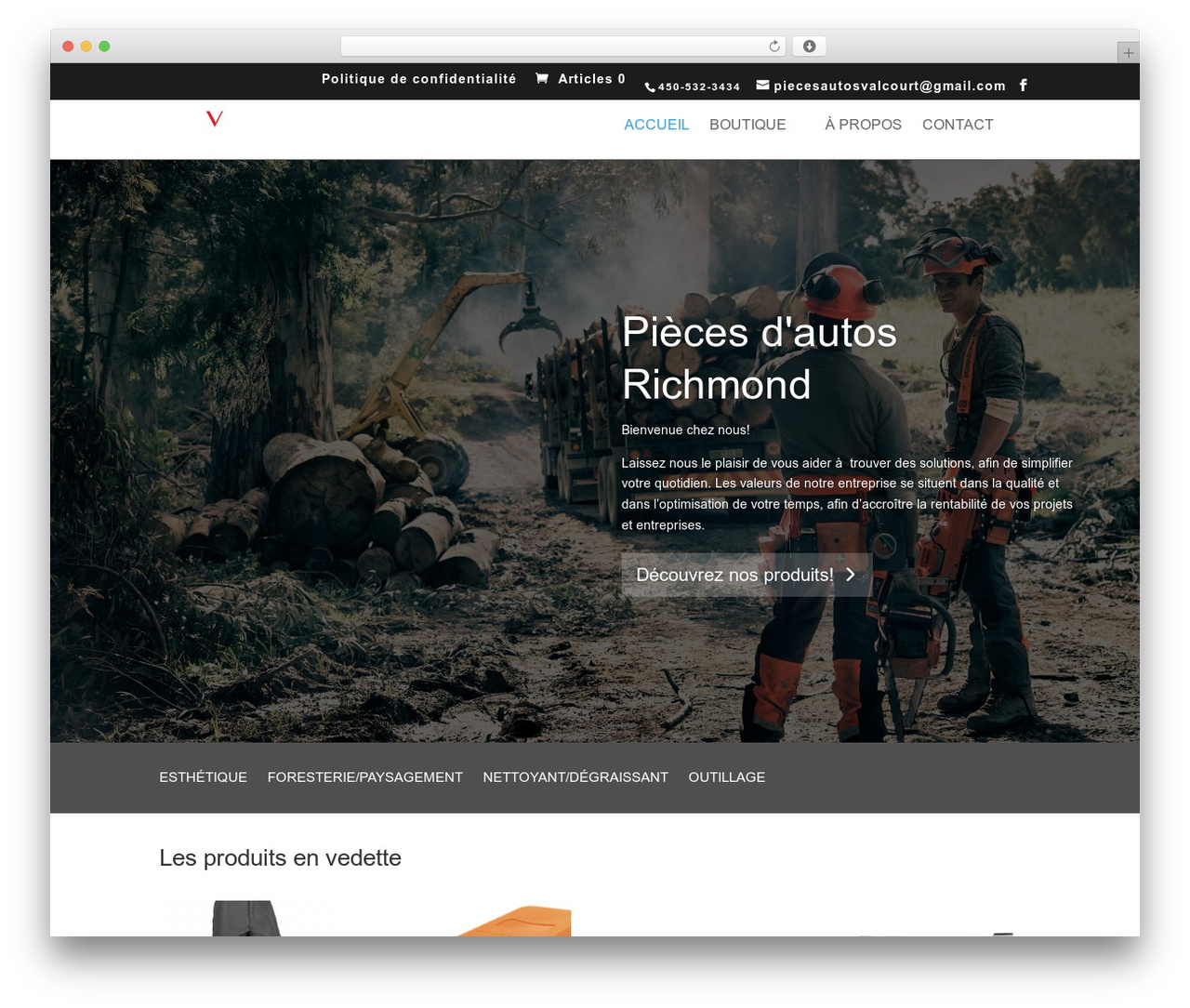
Task: Open the CONTACT page
Action: [x=958, y=125]
